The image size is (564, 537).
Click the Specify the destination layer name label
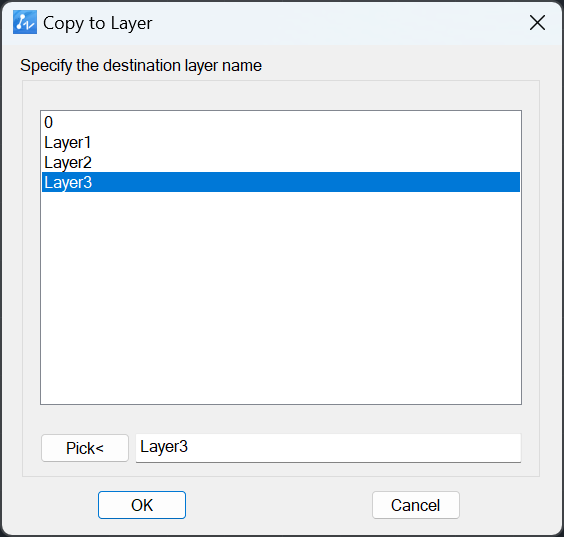[x=141, y=65]
